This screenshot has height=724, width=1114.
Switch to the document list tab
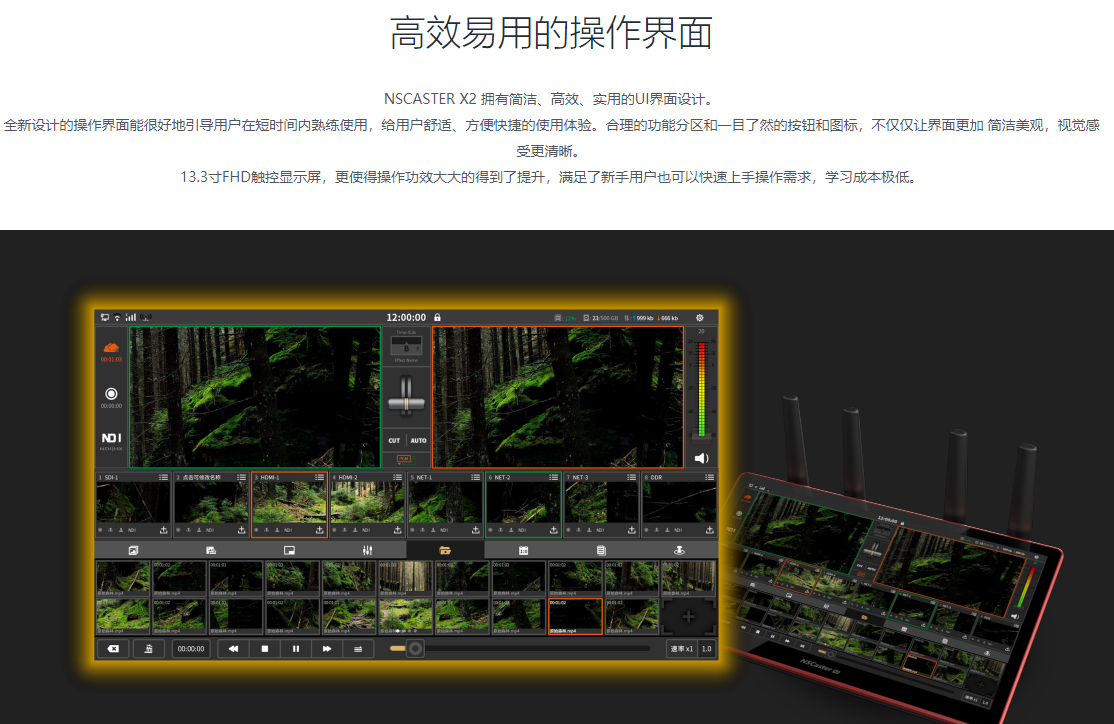tap(601, 551)
